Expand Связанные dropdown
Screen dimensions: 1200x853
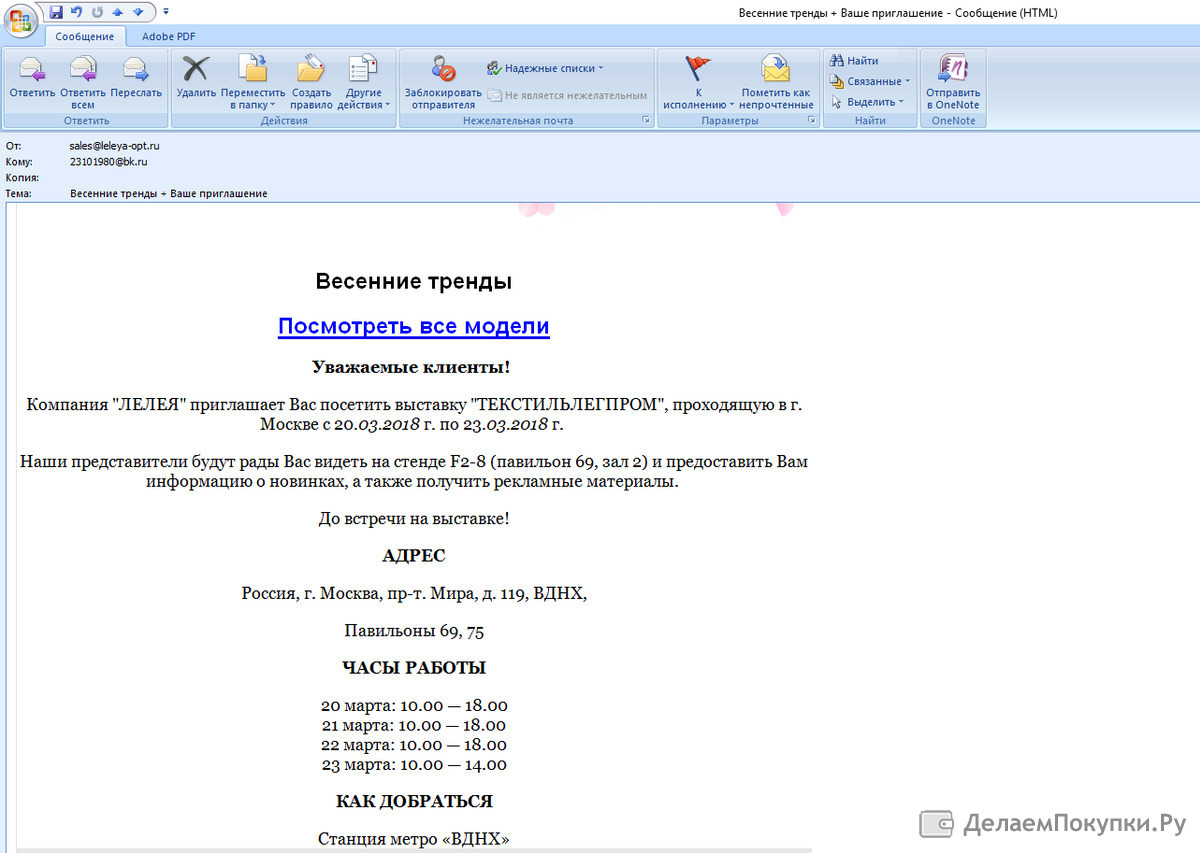point(870,82)
